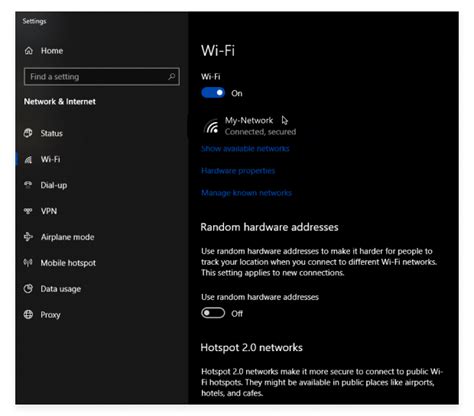Click the Random hardware addresses heading

[x=269, y=227]
